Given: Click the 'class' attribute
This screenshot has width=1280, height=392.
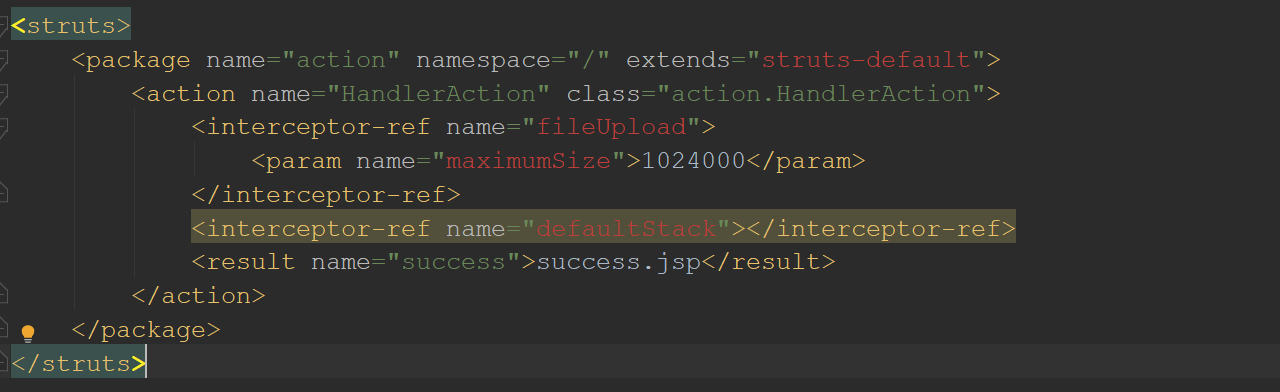Looking at the screenshot, I should point(604,94).
